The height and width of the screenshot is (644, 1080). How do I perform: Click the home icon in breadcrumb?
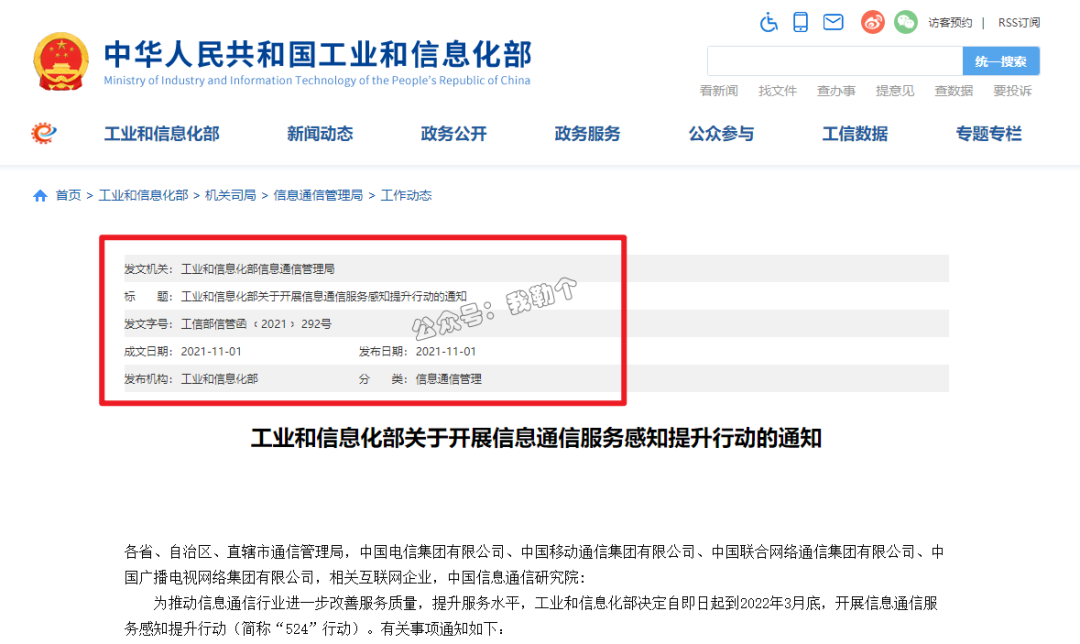point(40,196)
